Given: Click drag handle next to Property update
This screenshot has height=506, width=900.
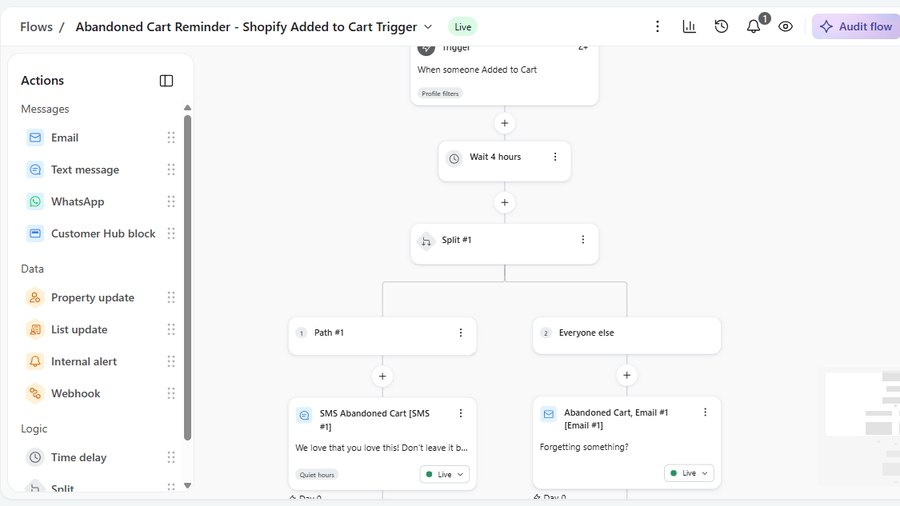Looking at the screenshot, I should pos(171,298).
